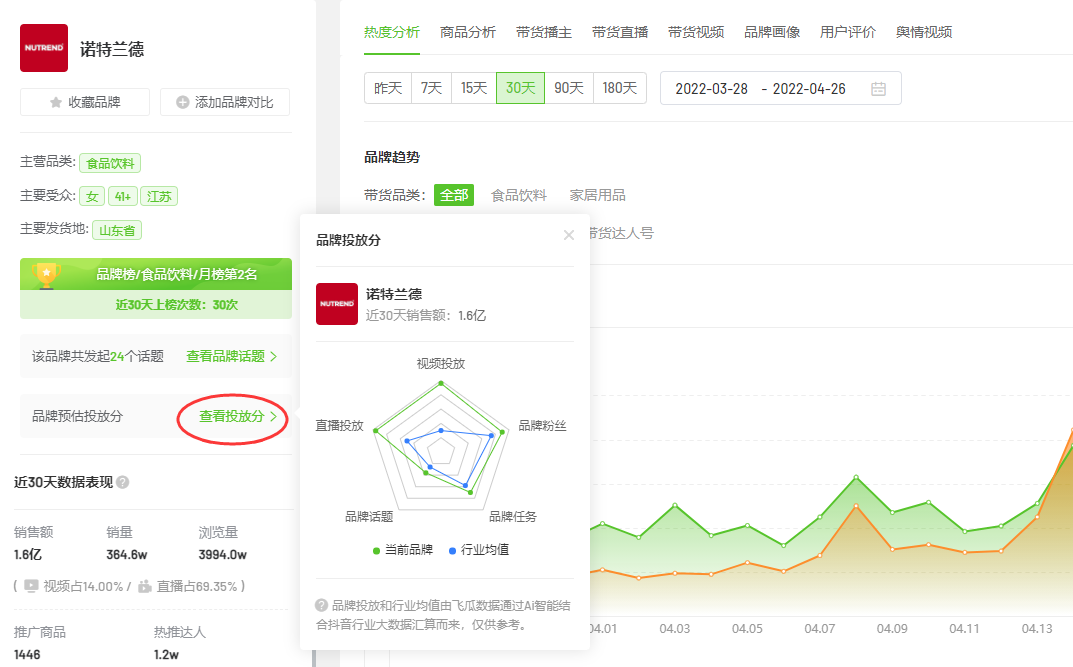Close the 品牌投放分 popup
The height and width of the screenshot is (667, 1073).
coord(569,235)
